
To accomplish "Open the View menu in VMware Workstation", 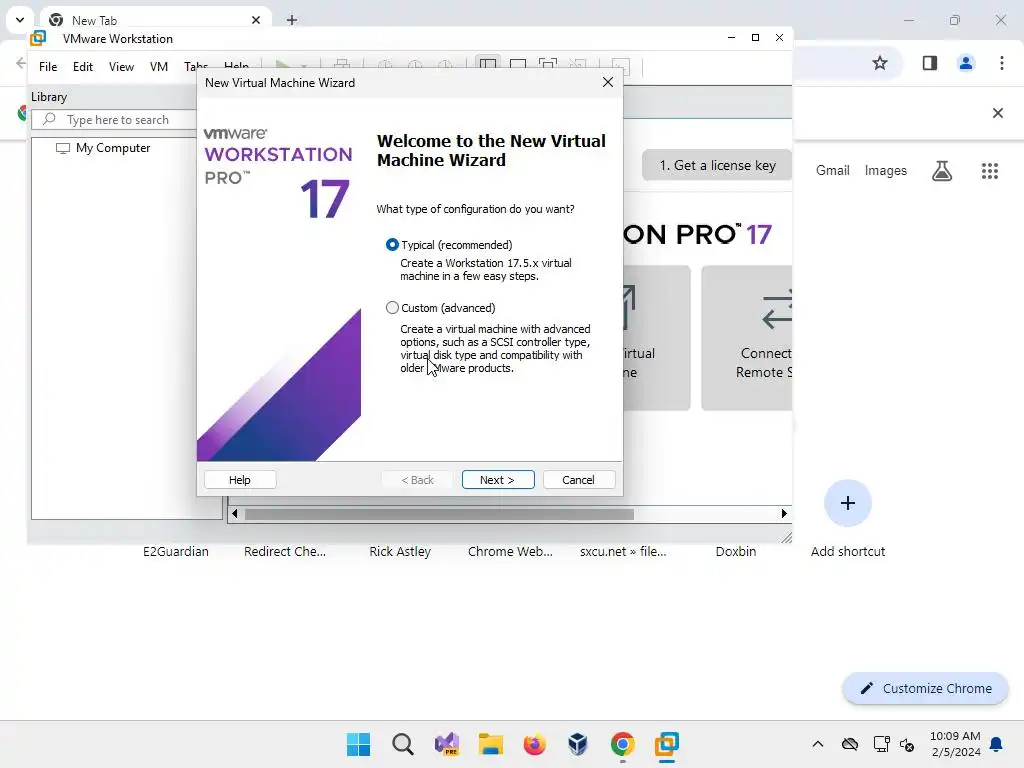I will click(x=121, y=67).
